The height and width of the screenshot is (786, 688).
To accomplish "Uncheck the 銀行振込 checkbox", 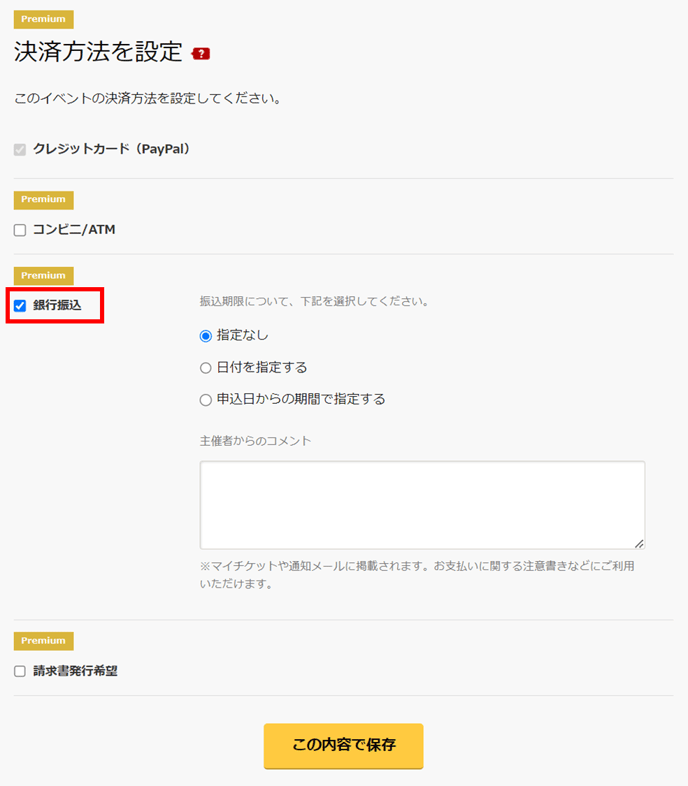I will click(20, 305).
